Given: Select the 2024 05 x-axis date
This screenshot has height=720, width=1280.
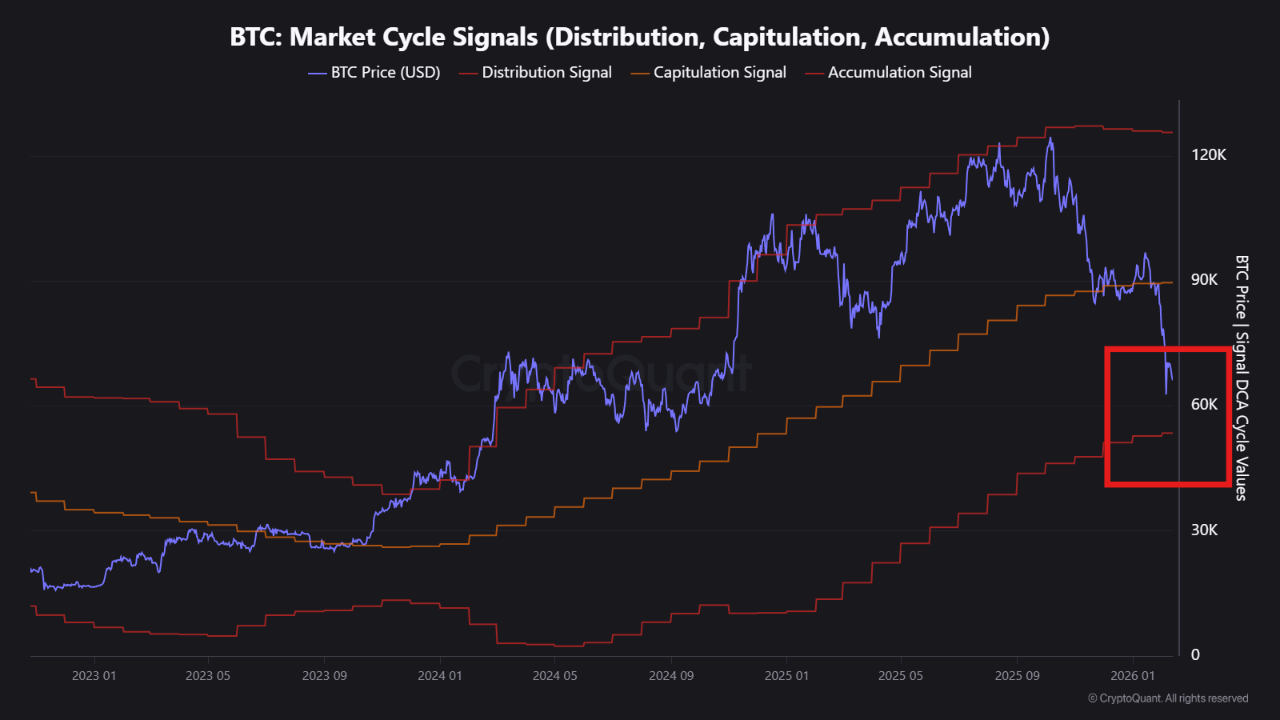Looking at the screenshot, I should point(556,675).
